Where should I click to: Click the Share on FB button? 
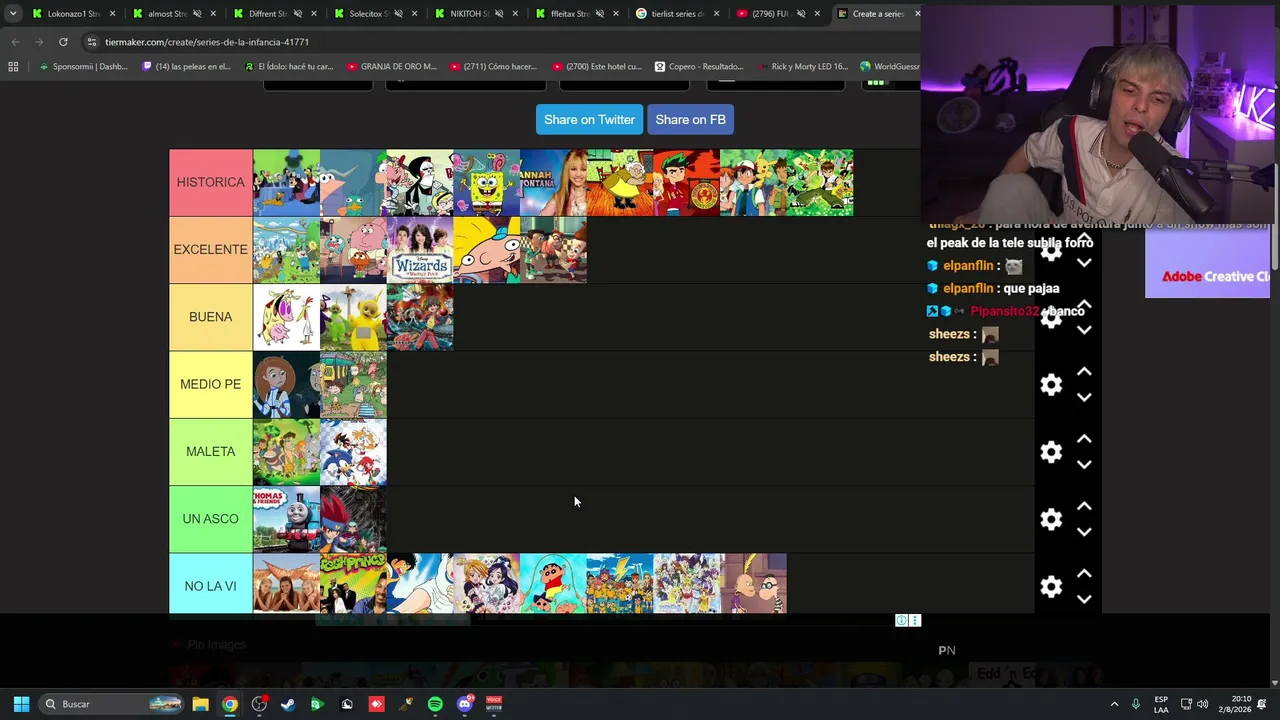tap(690, 120)
